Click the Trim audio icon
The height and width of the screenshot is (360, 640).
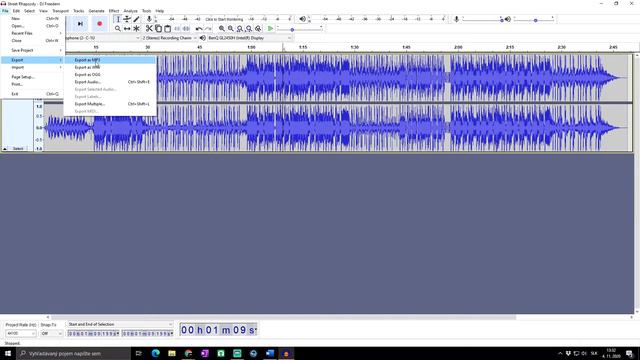(x=177, y=29)
